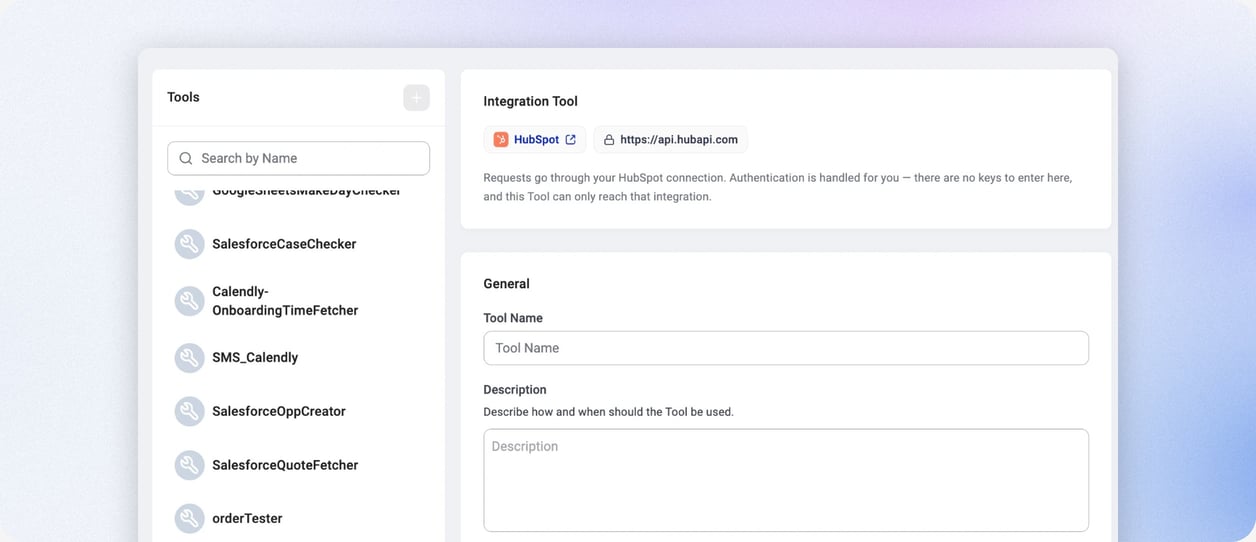
Task: Select the SalesforceOppCreator wrench icon
Action: 189,411
